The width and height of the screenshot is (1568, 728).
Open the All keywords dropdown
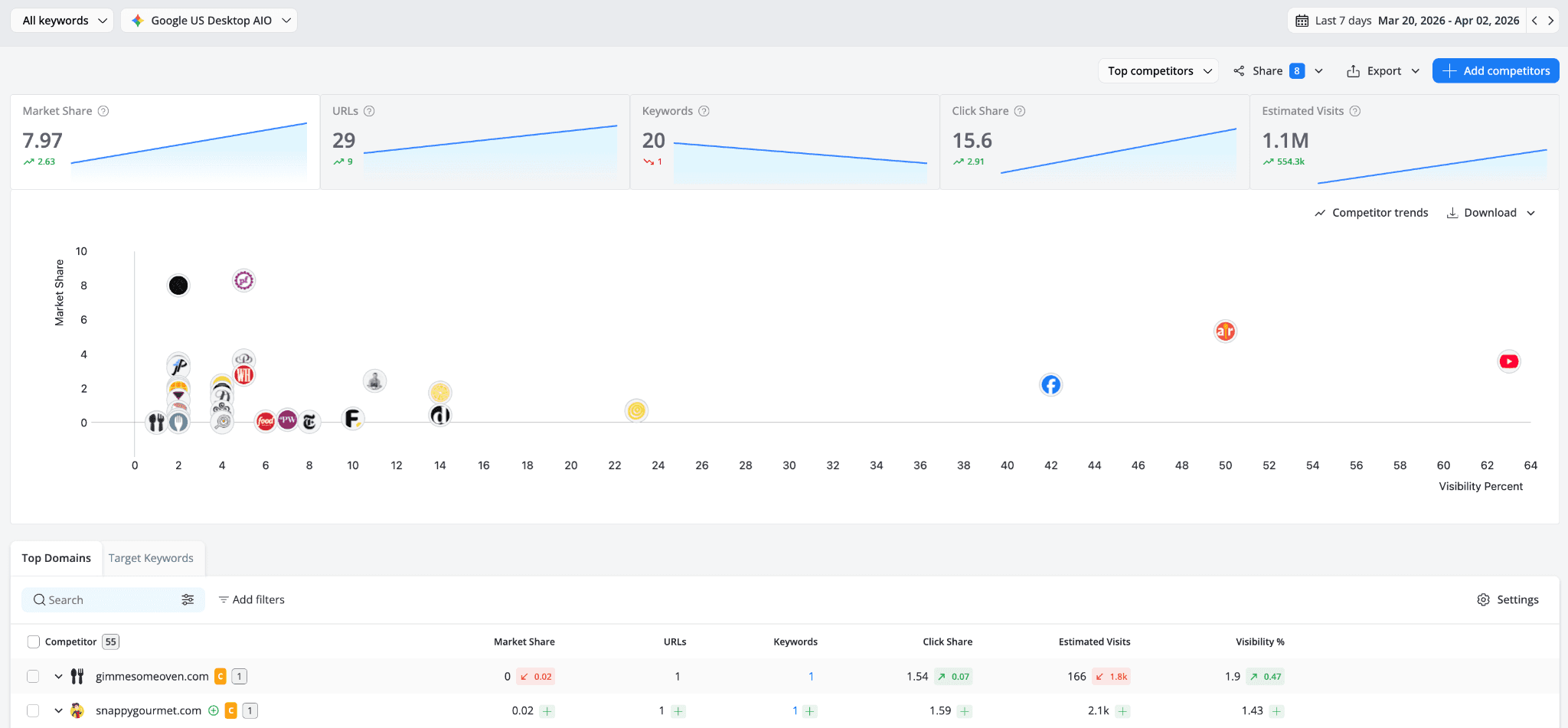pyautogui.click(x=61, y=20)
